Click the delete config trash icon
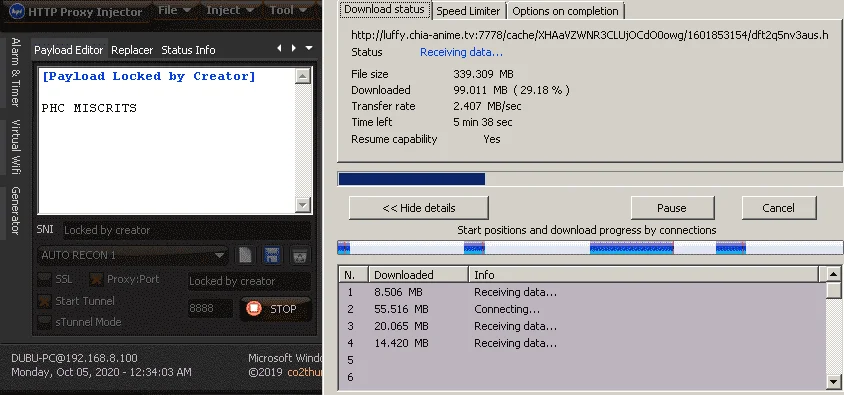 (x=300, y=255)
